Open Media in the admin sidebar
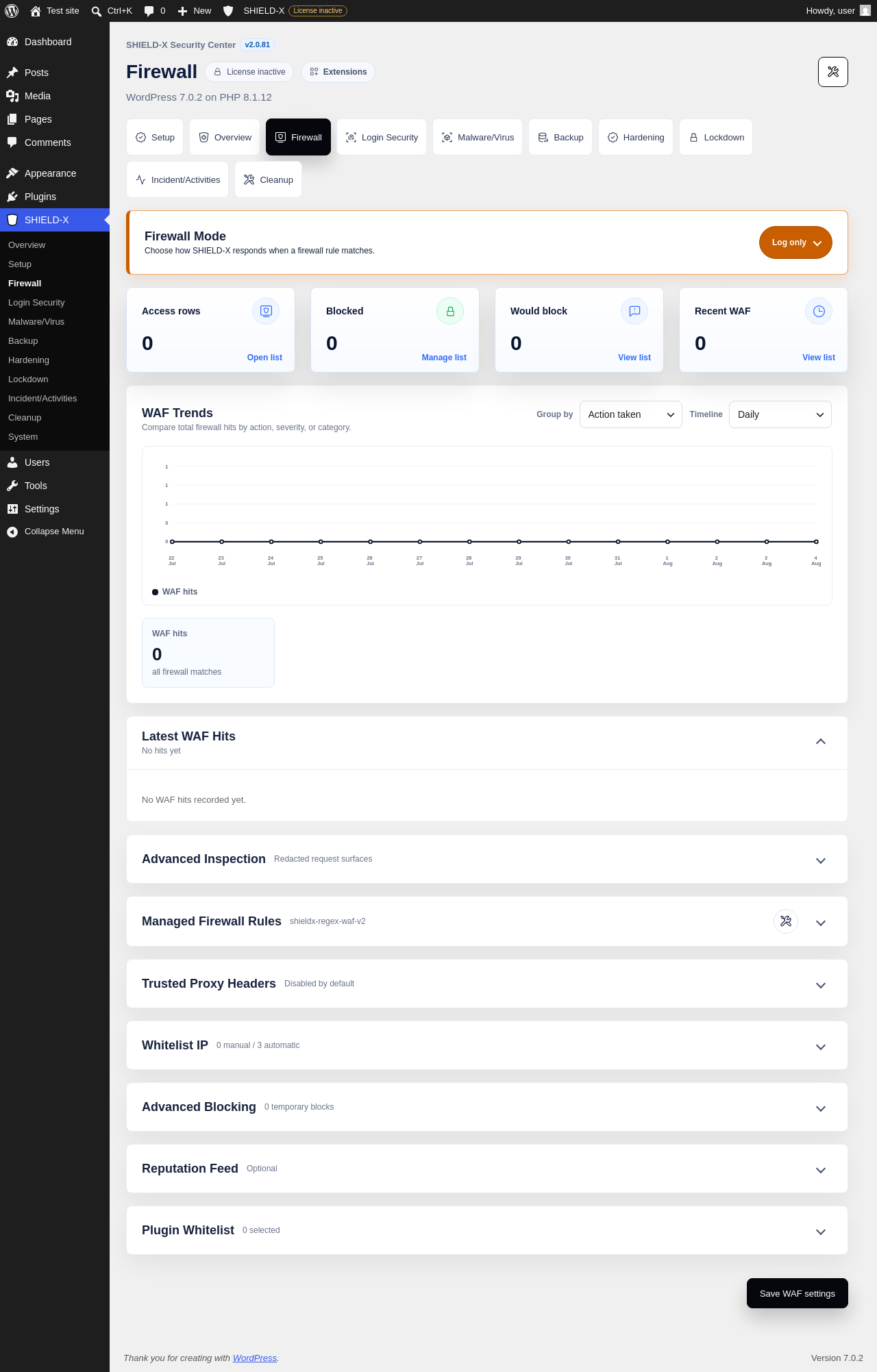877x1372 pixels. (55, 96)
